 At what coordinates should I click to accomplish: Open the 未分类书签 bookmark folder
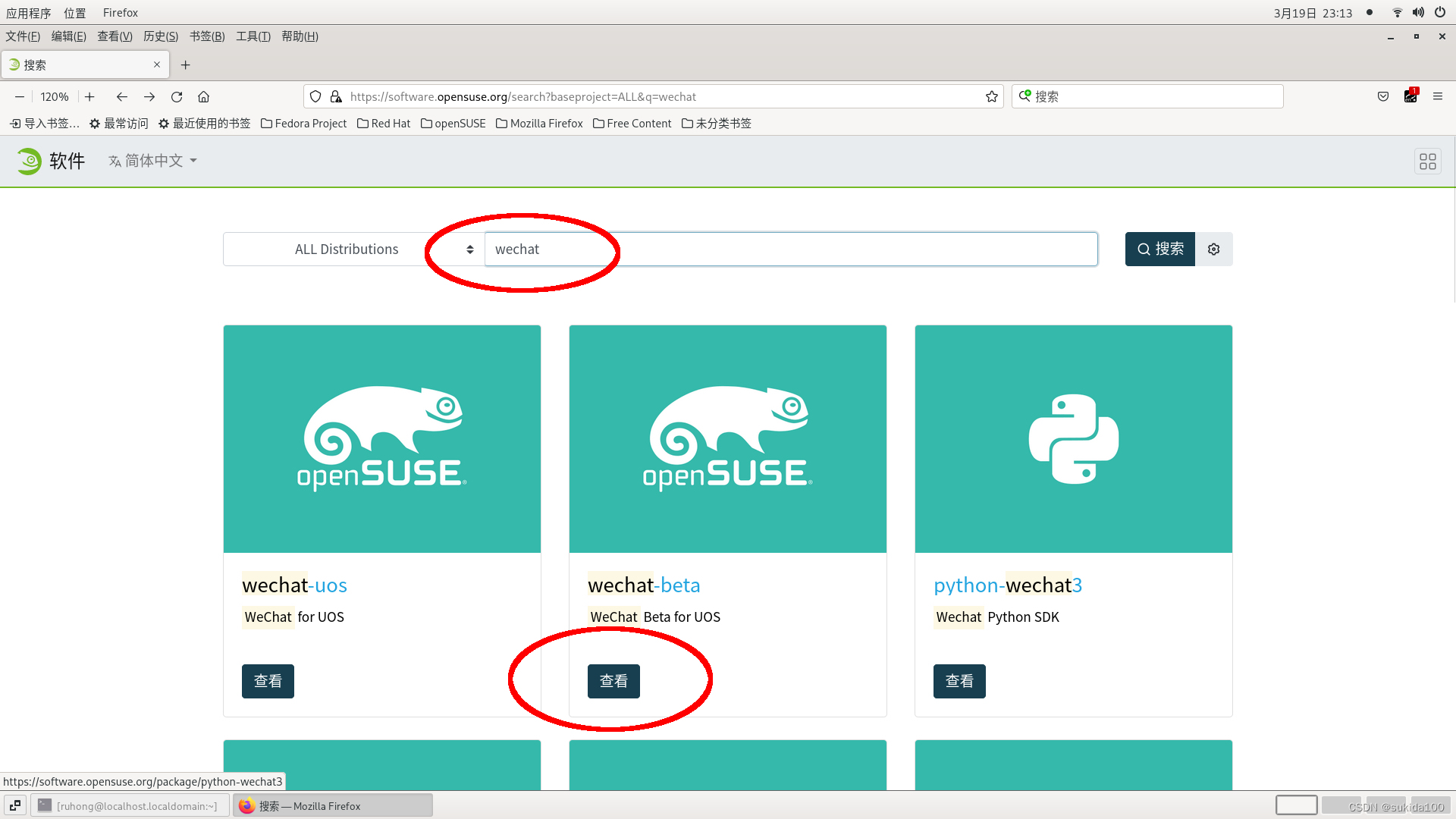(717, 124)
